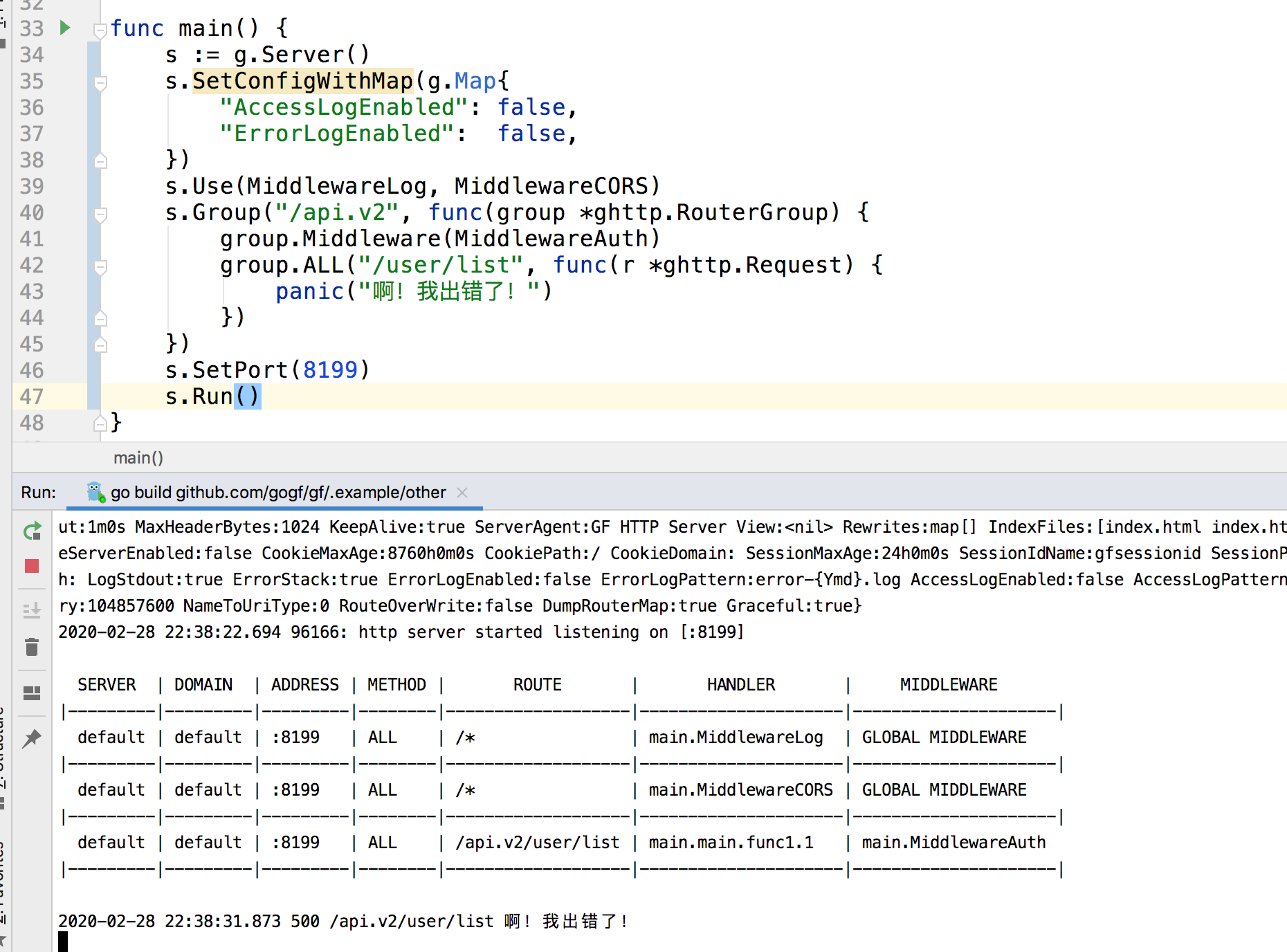Pin the Run tab

[32, 739]
